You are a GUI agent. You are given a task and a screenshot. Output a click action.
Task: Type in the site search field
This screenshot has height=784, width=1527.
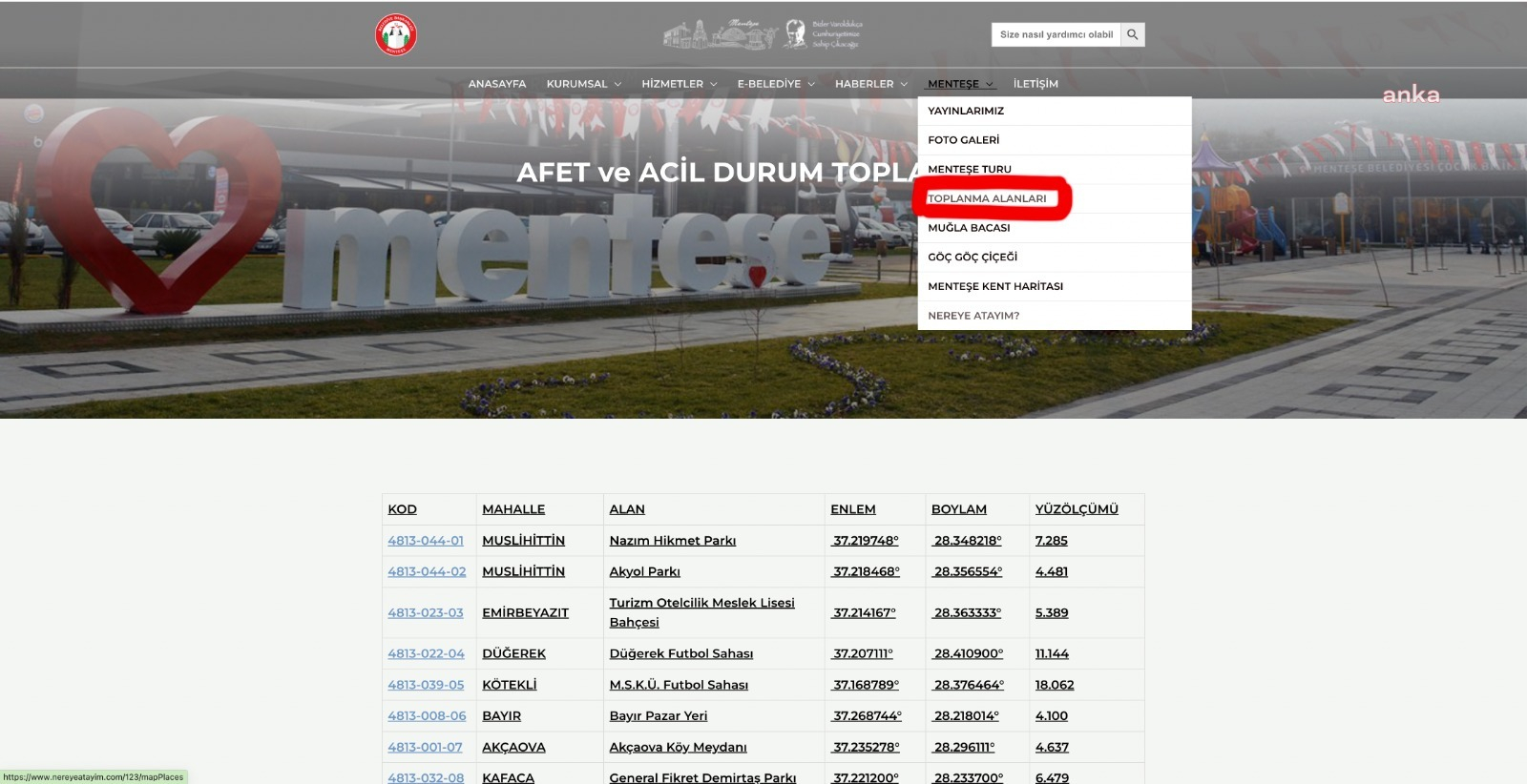[1056, 34]
